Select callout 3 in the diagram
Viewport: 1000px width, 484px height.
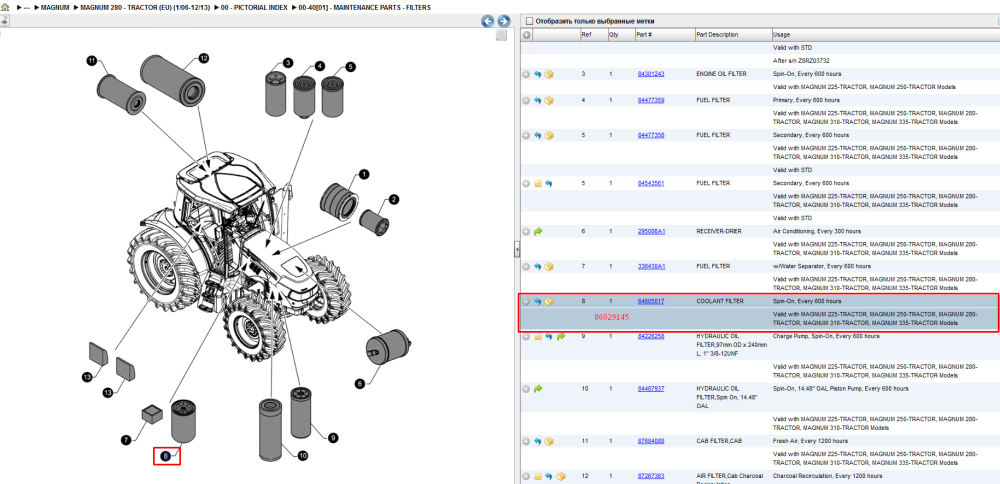coord(288,62)
